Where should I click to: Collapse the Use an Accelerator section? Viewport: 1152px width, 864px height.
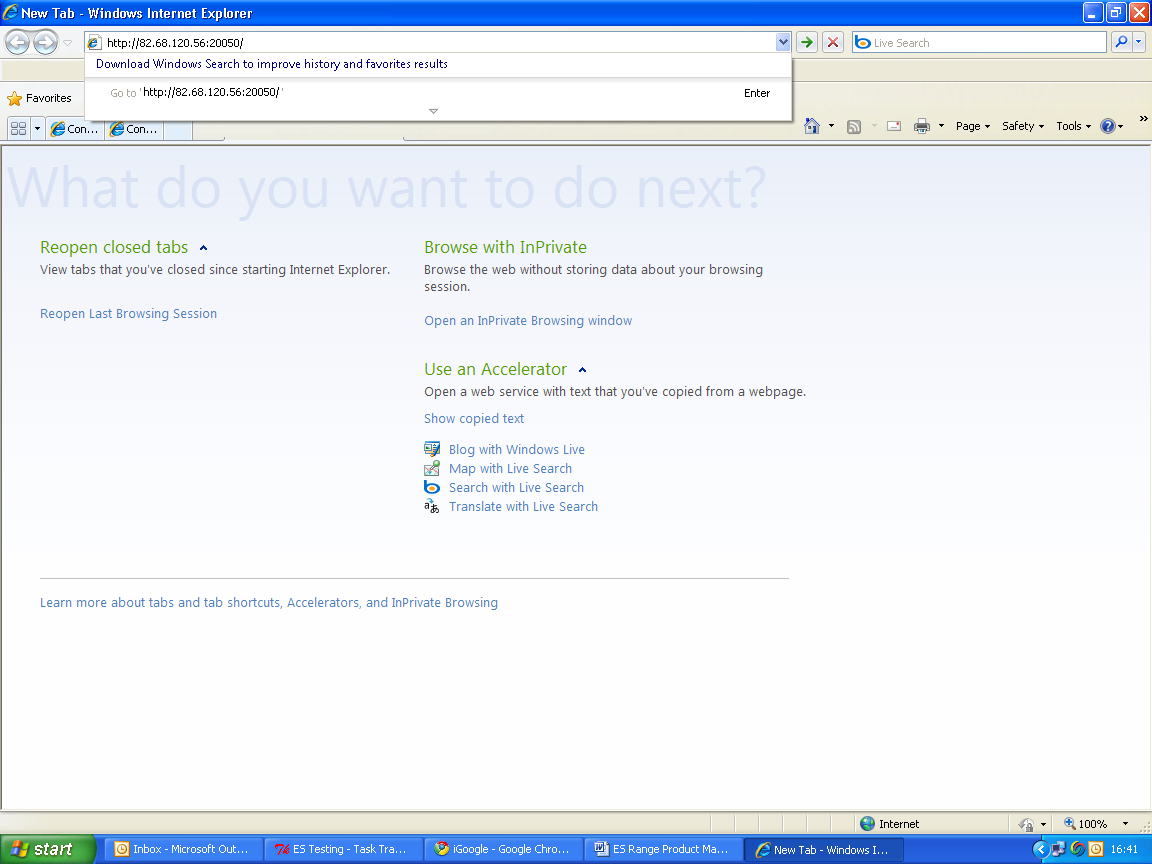[582, 369]
